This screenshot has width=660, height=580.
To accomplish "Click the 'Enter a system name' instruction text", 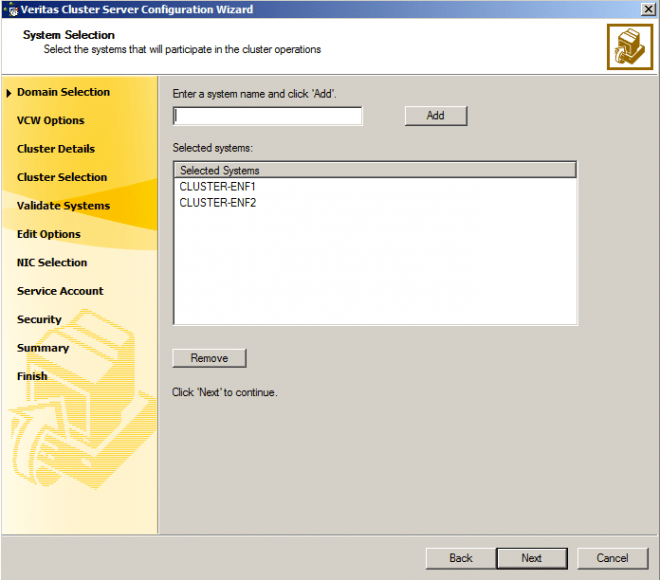I will coord(254,94).
